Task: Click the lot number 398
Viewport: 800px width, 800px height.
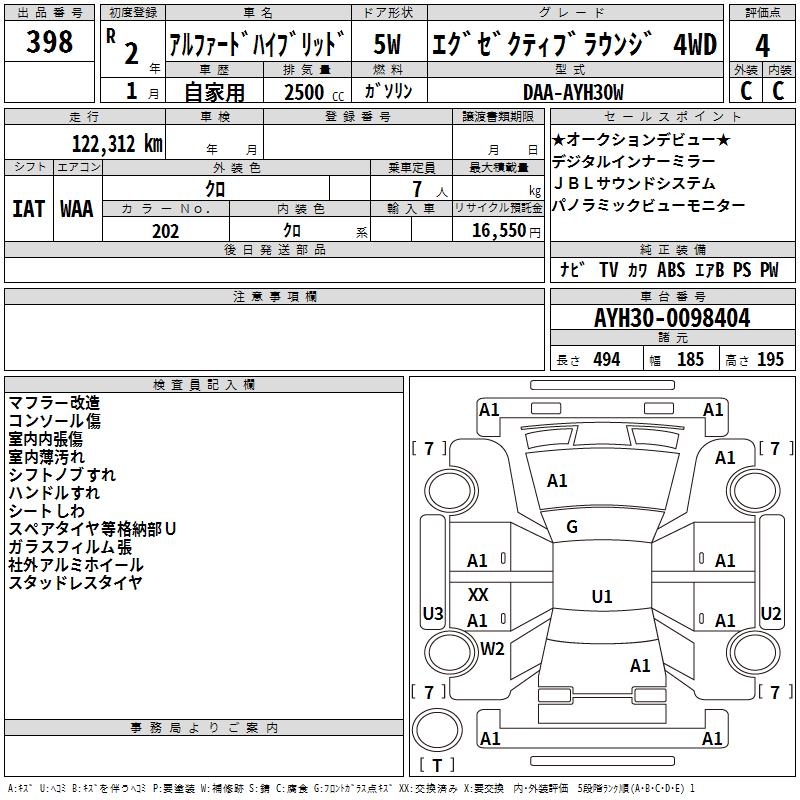Action: coord(50,43)
